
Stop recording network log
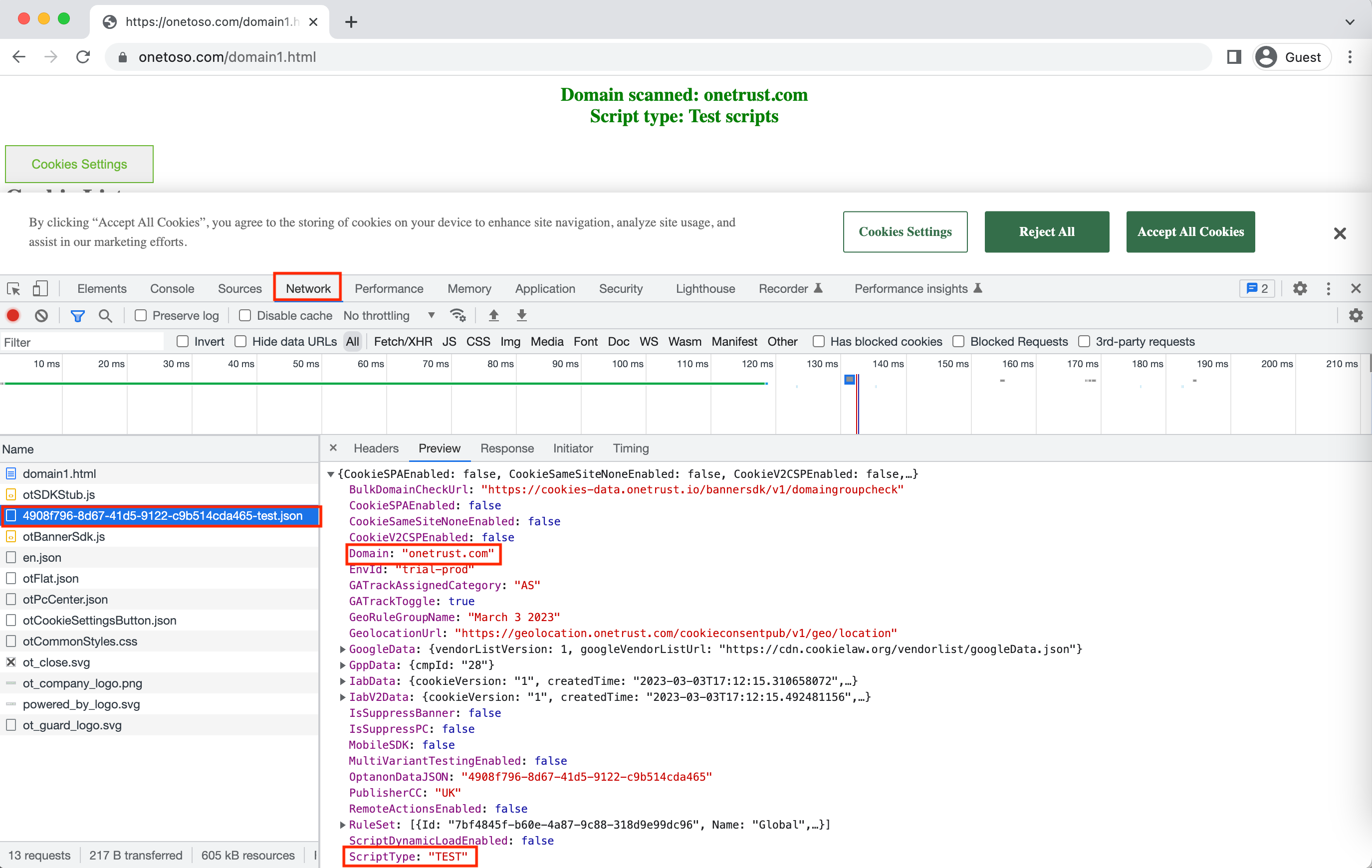13,316
